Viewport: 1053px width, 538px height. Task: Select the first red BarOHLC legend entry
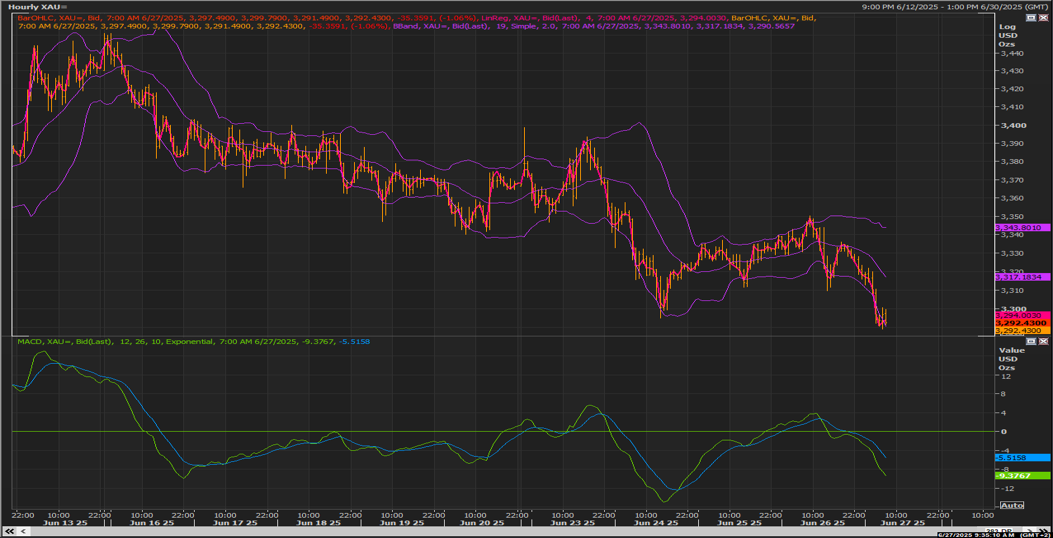coord(246,17)
